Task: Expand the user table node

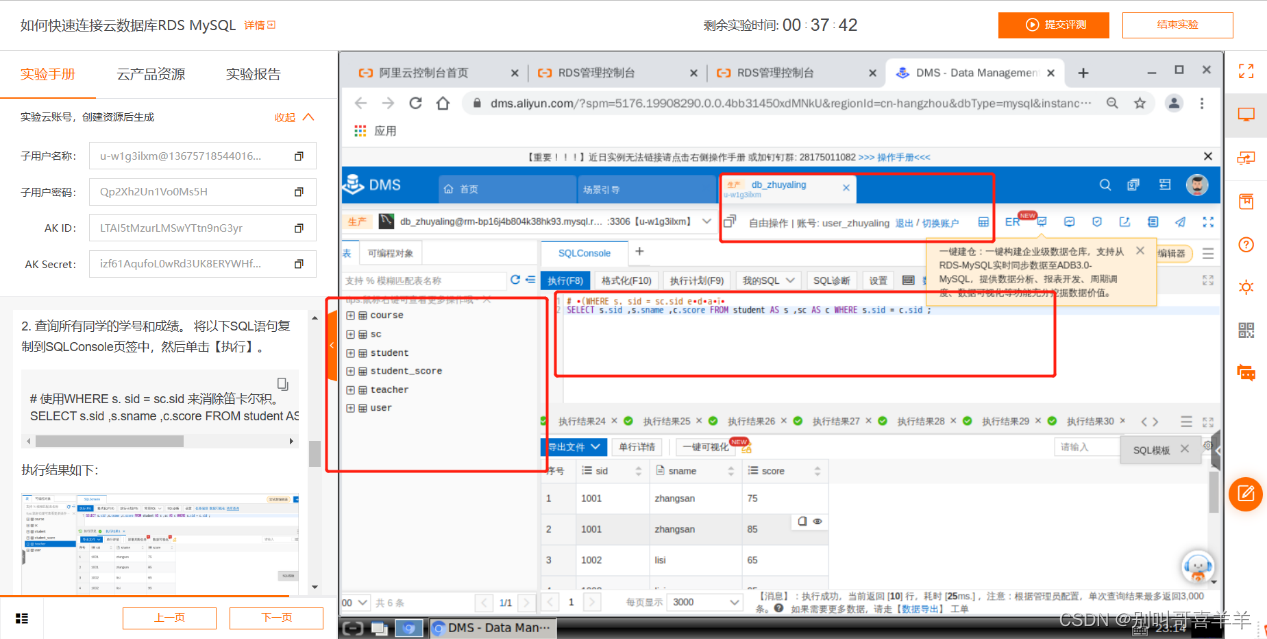Action: (350, 408)
